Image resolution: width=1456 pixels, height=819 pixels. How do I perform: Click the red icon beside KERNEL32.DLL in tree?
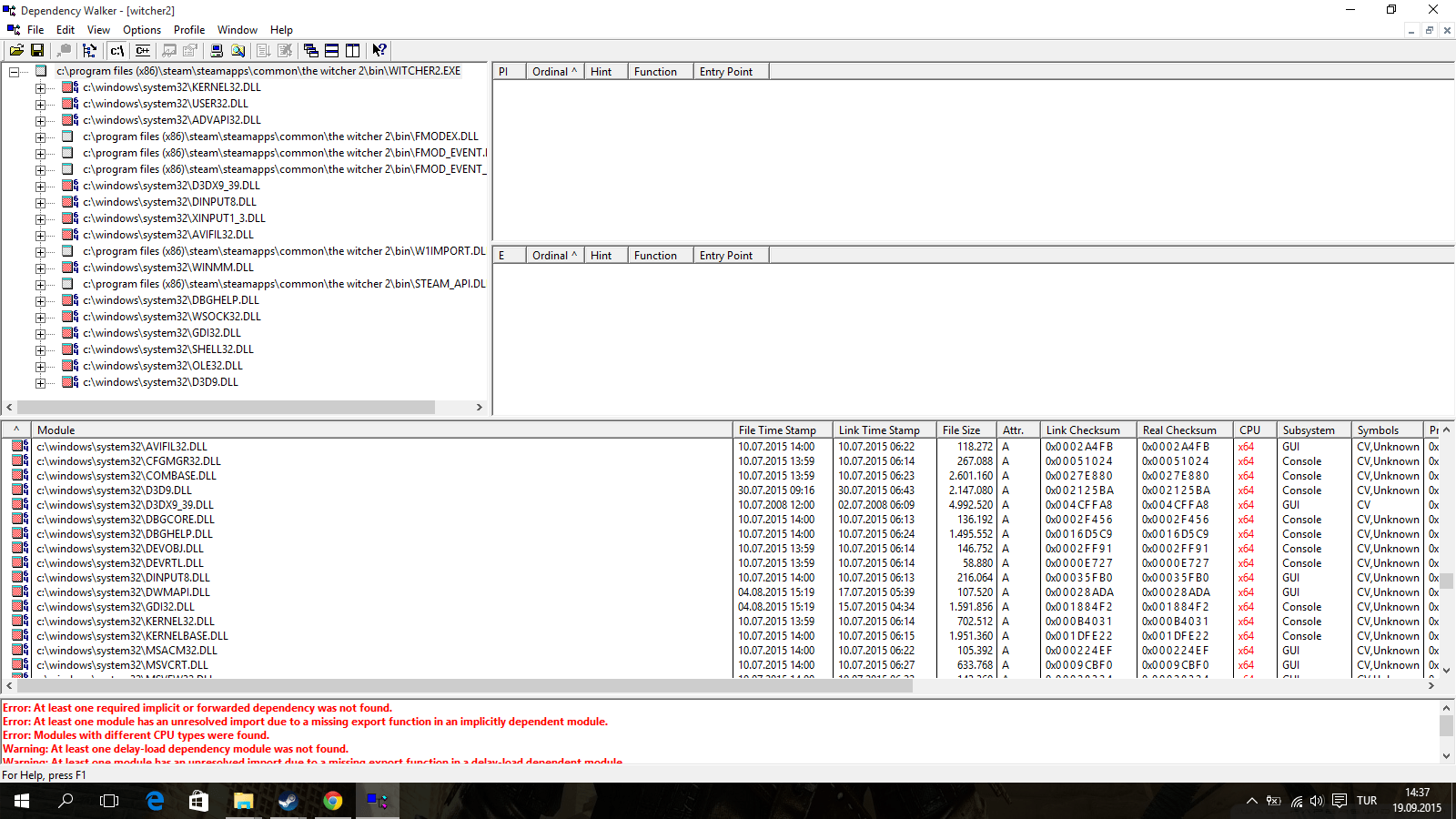(70, 87)
